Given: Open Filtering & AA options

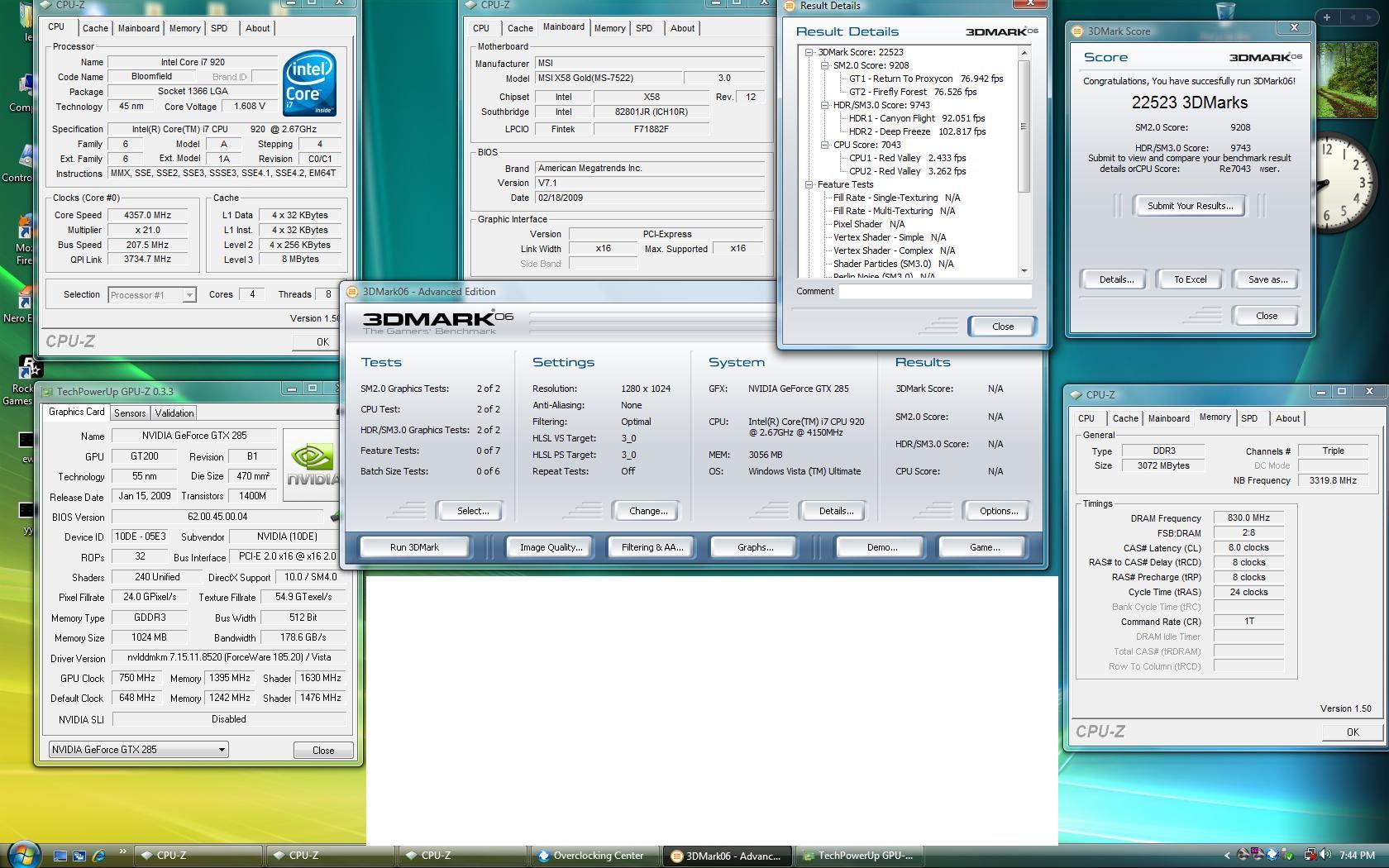Looking at the screenshot, I should tap(652, 547).
